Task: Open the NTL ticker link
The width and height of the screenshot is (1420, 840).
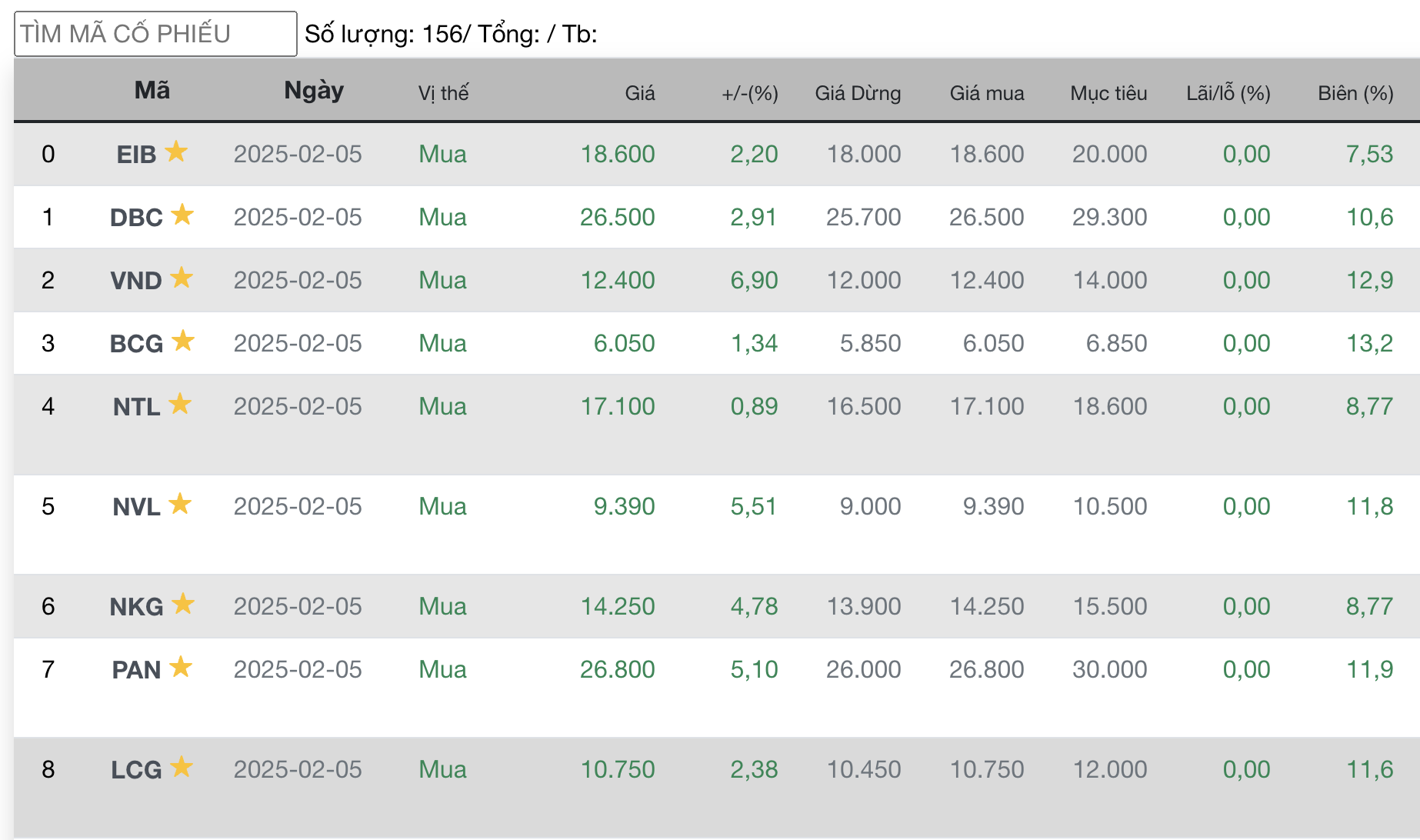Action: [136, 407]
